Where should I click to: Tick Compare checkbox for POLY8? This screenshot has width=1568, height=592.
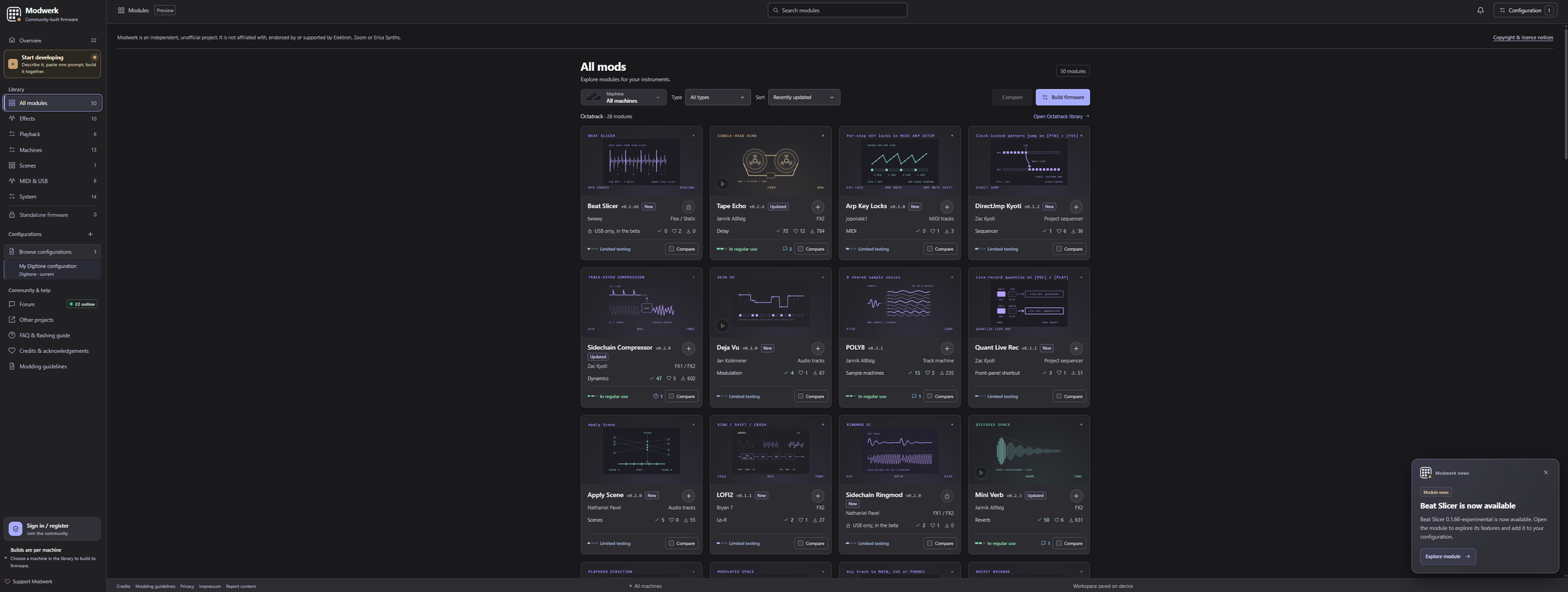[x=930, y=396]
